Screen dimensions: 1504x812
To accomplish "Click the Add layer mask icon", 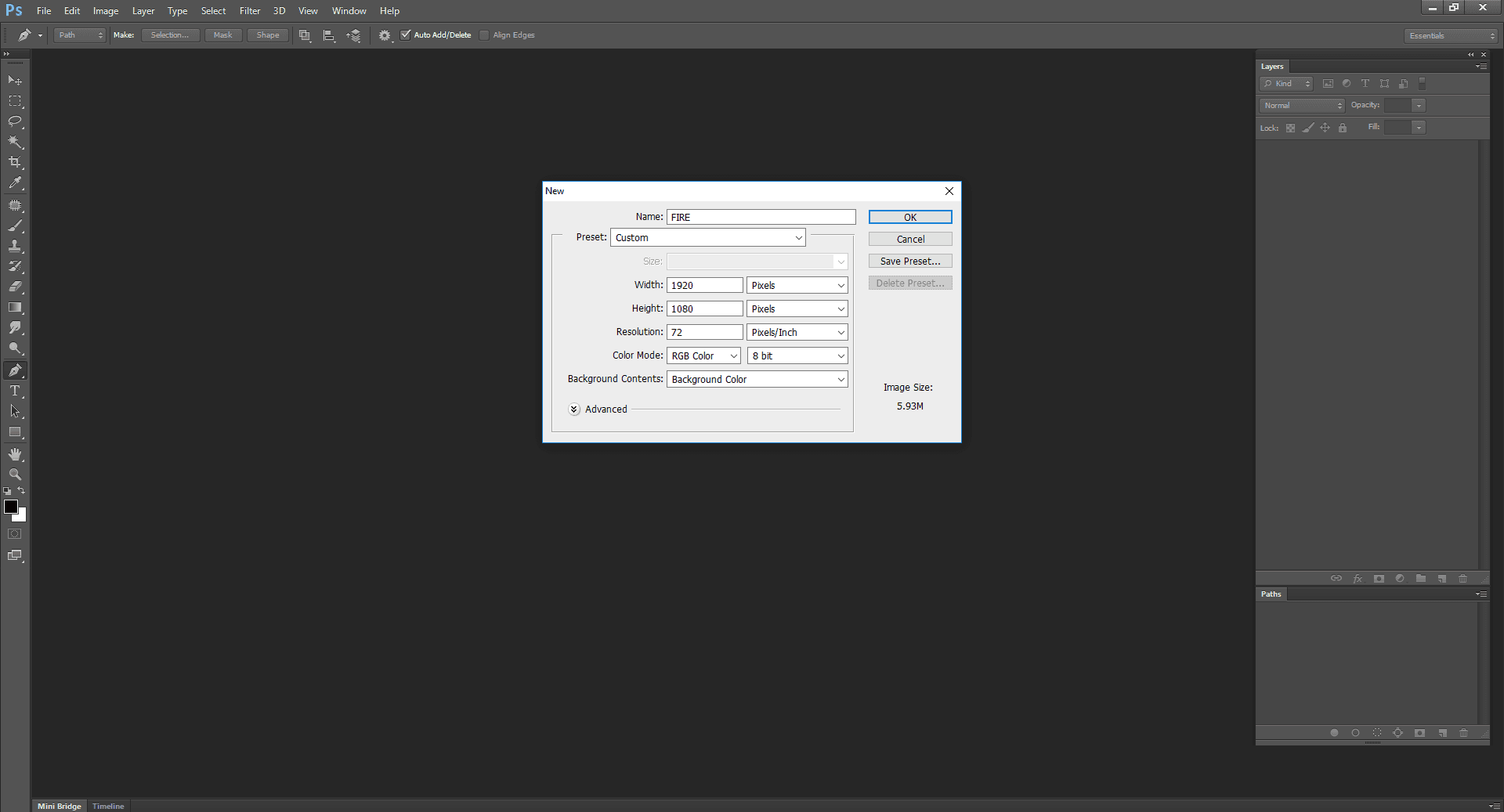I will click(x=1379, y=579).
